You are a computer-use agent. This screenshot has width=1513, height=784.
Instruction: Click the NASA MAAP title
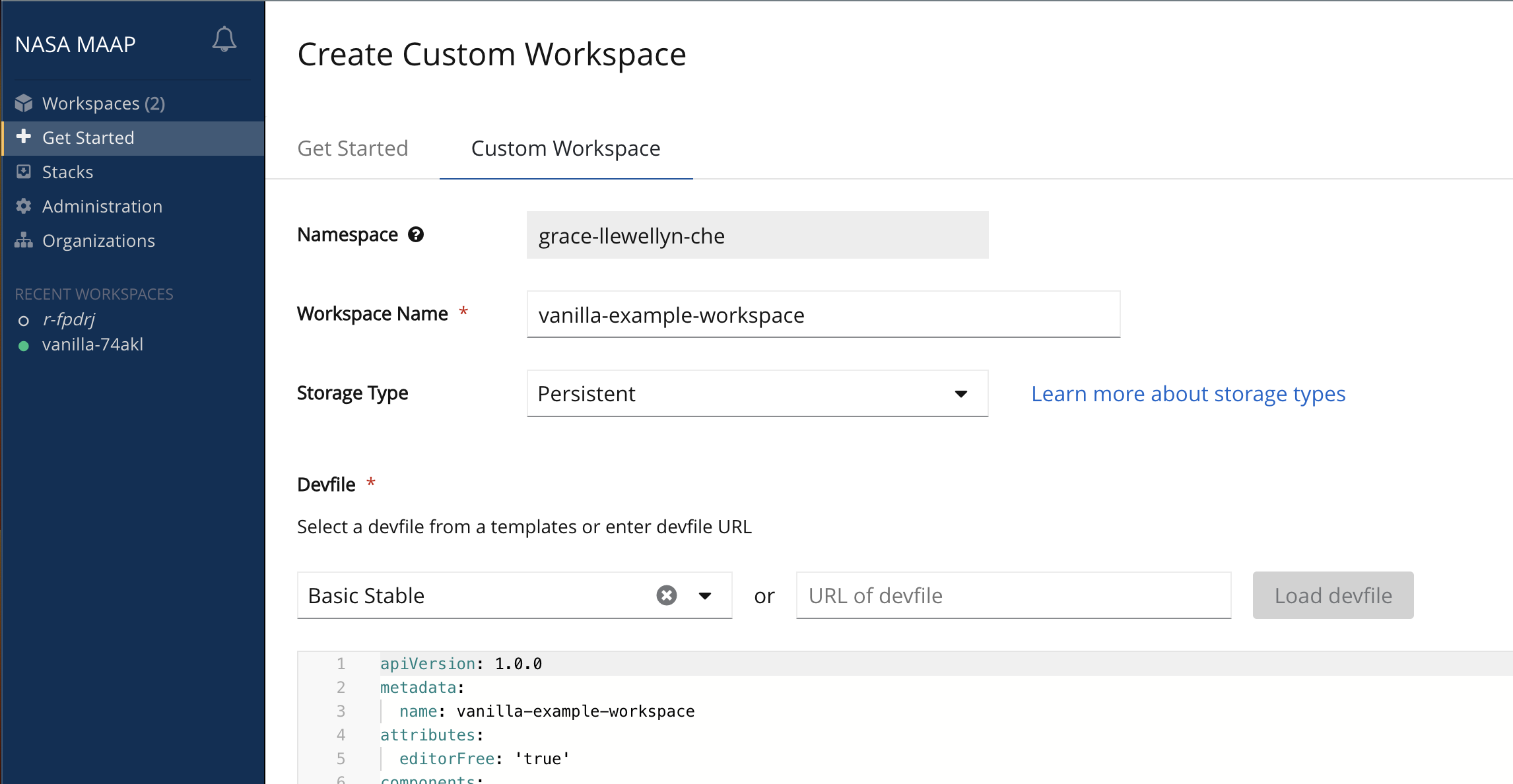[x=75, y=44]
